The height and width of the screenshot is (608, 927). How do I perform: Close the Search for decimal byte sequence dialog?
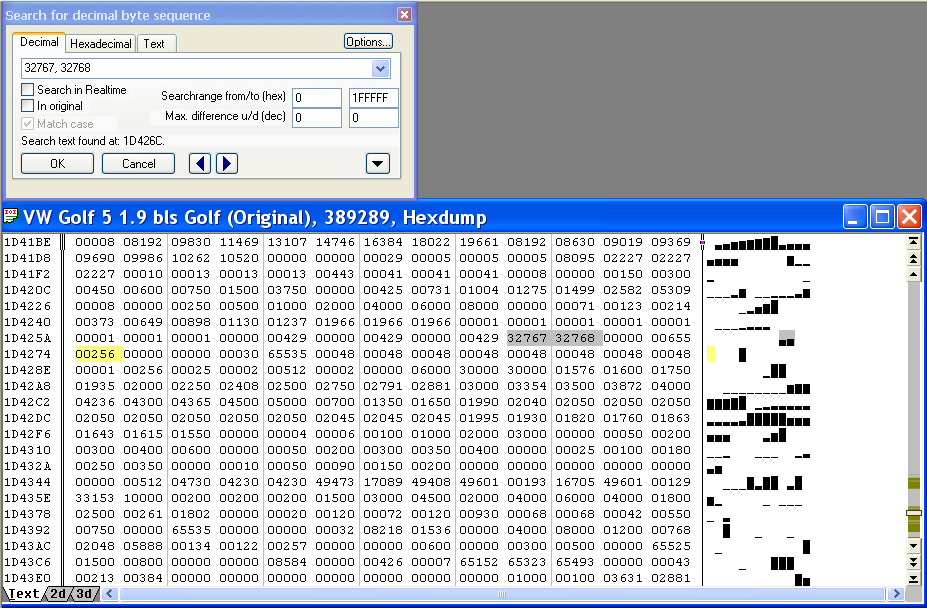click(404, 14)
